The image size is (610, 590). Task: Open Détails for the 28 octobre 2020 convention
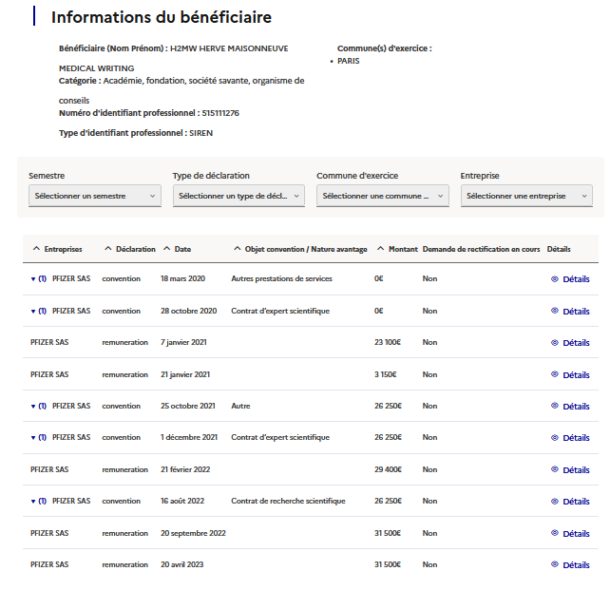pyautogui.click(x=570, y=311)
